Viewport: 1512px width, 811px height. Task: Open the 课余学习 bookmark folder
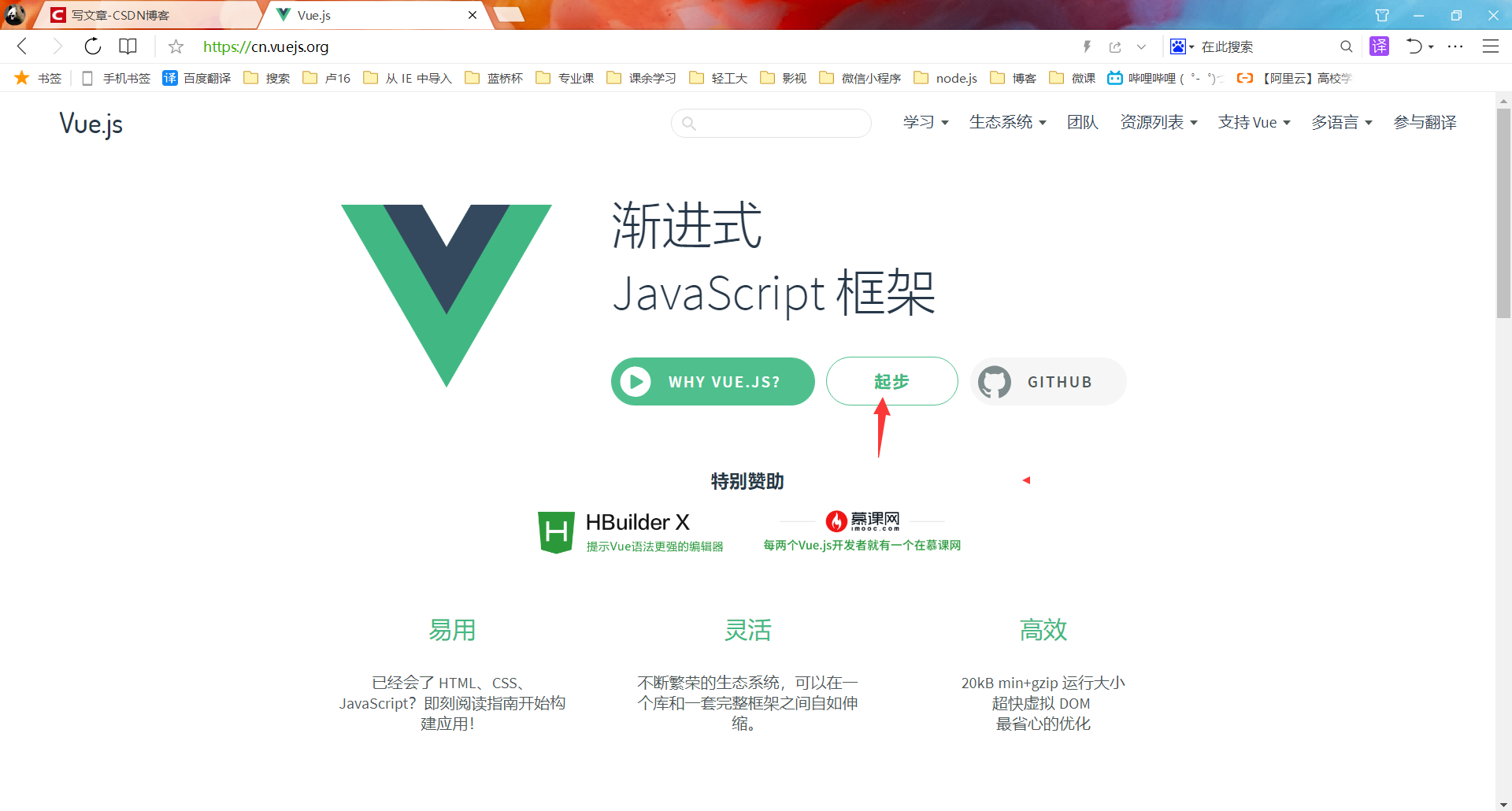(641, 78)
